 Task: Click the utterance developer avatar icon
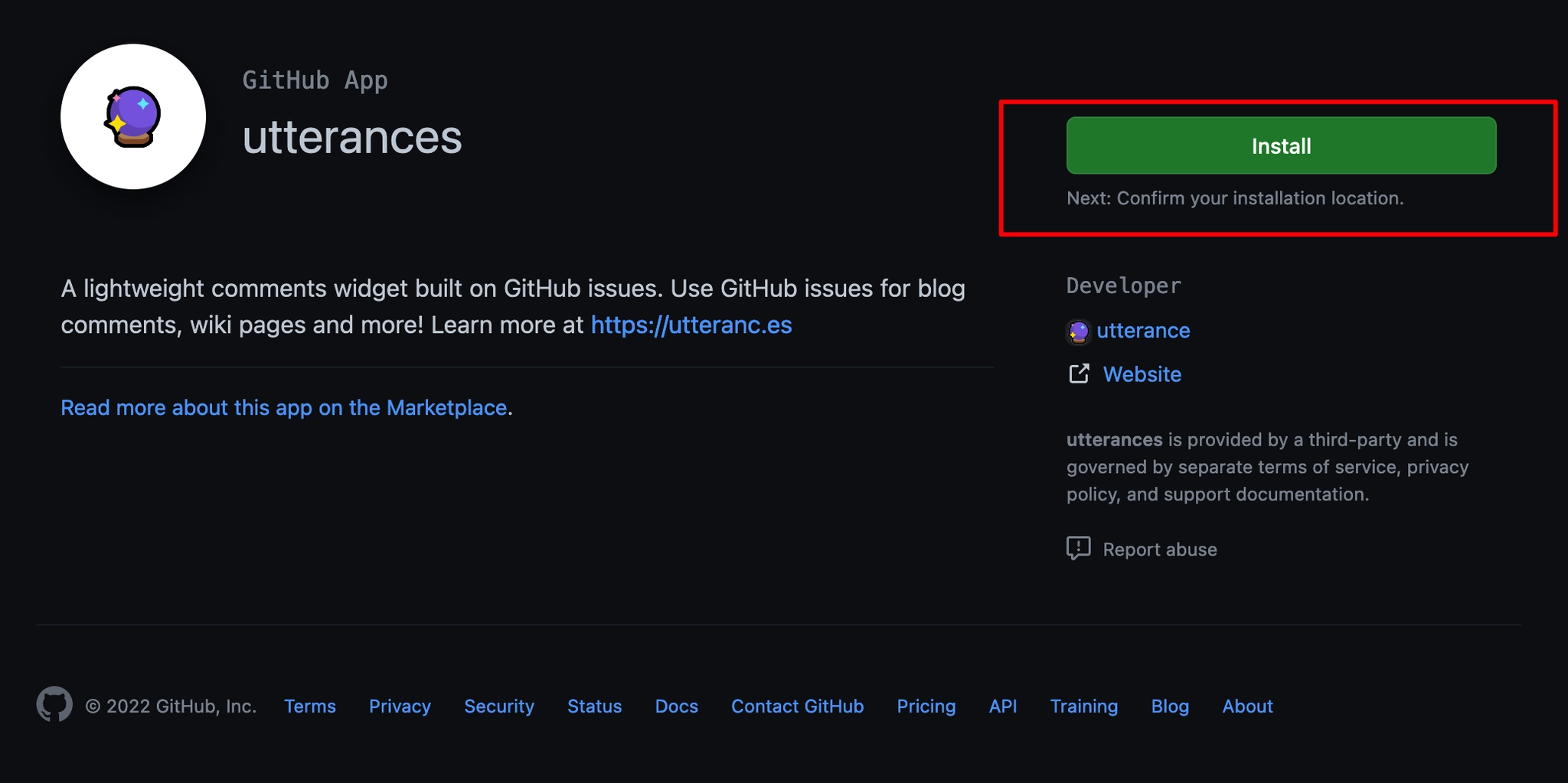[1079, 331]
